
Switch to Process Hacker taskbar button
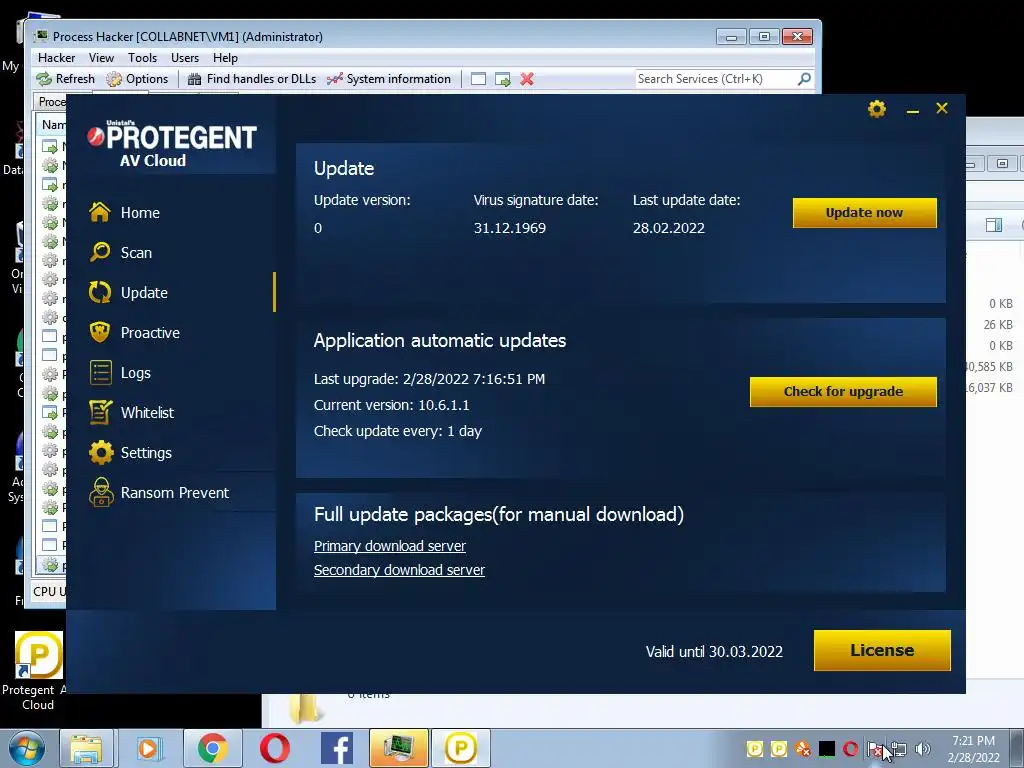coord(398,748)
